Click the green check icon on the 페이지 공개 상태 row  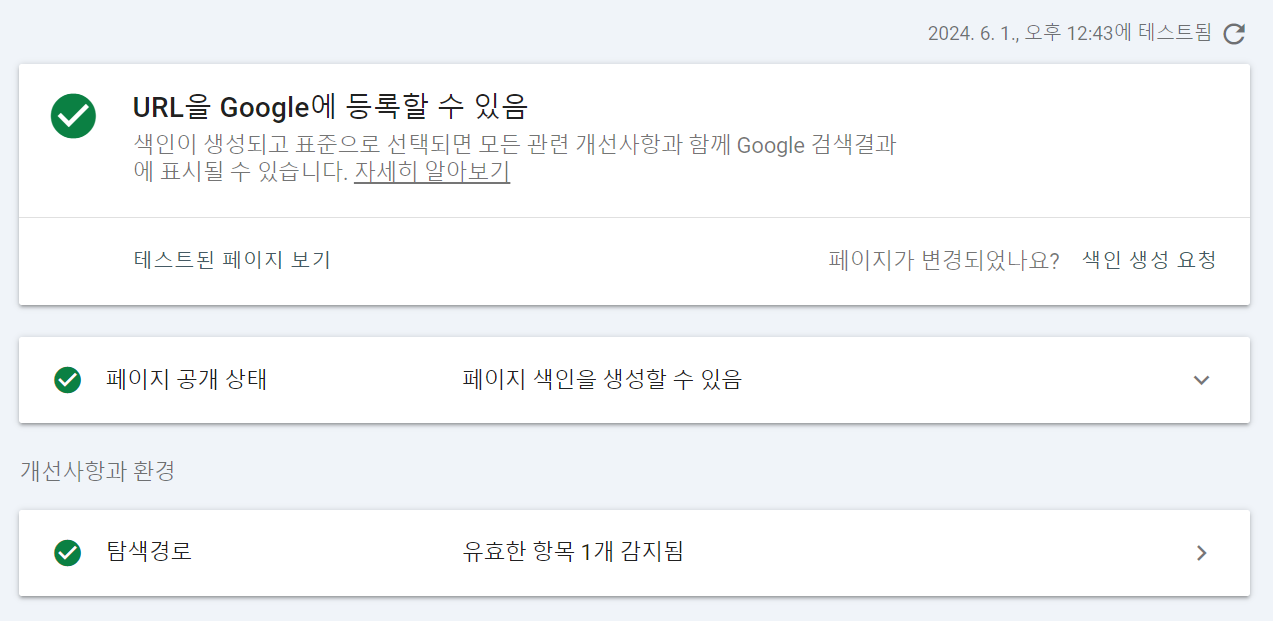[68, 380]
